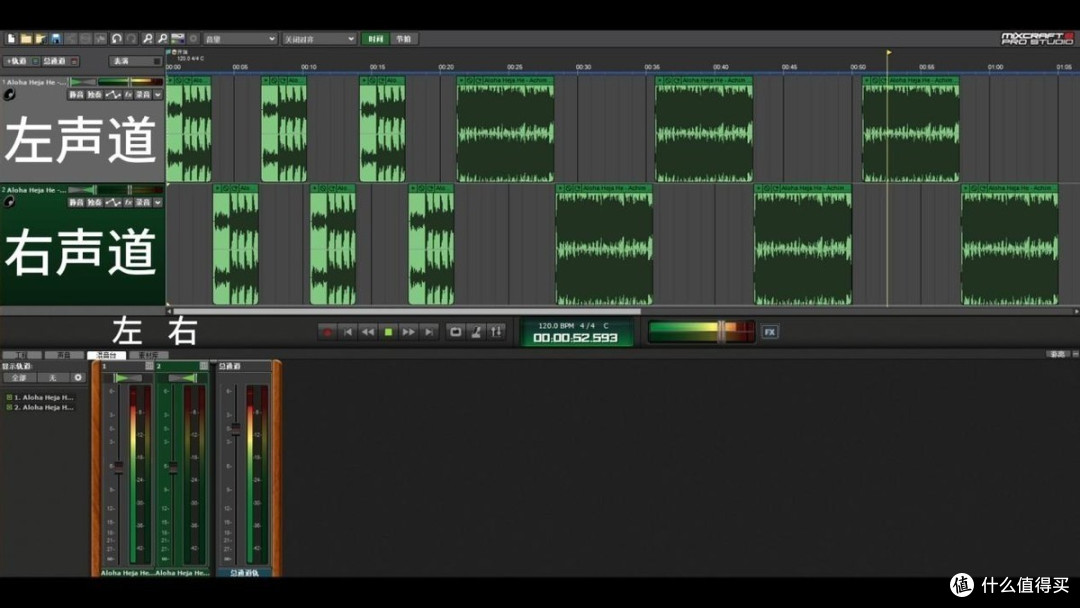Click the cut scissors toolbar icon
This screenshot has width=1080, height=608.
[x=70, y=39]
